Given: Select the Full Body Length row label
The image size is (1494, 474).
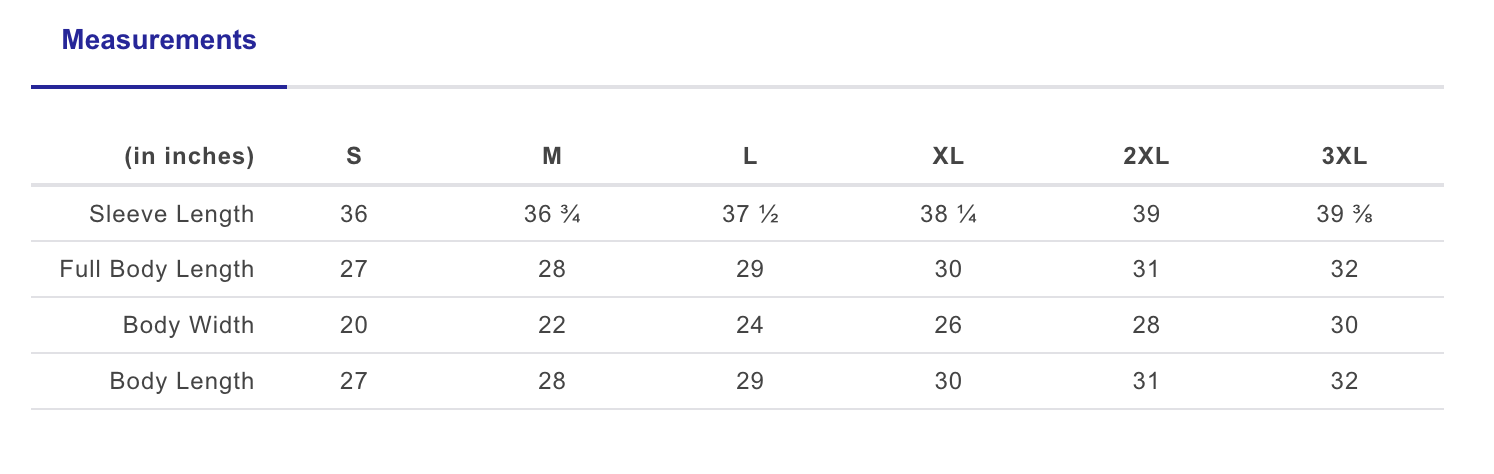Looking at the screenshot, I should point(157,270).
